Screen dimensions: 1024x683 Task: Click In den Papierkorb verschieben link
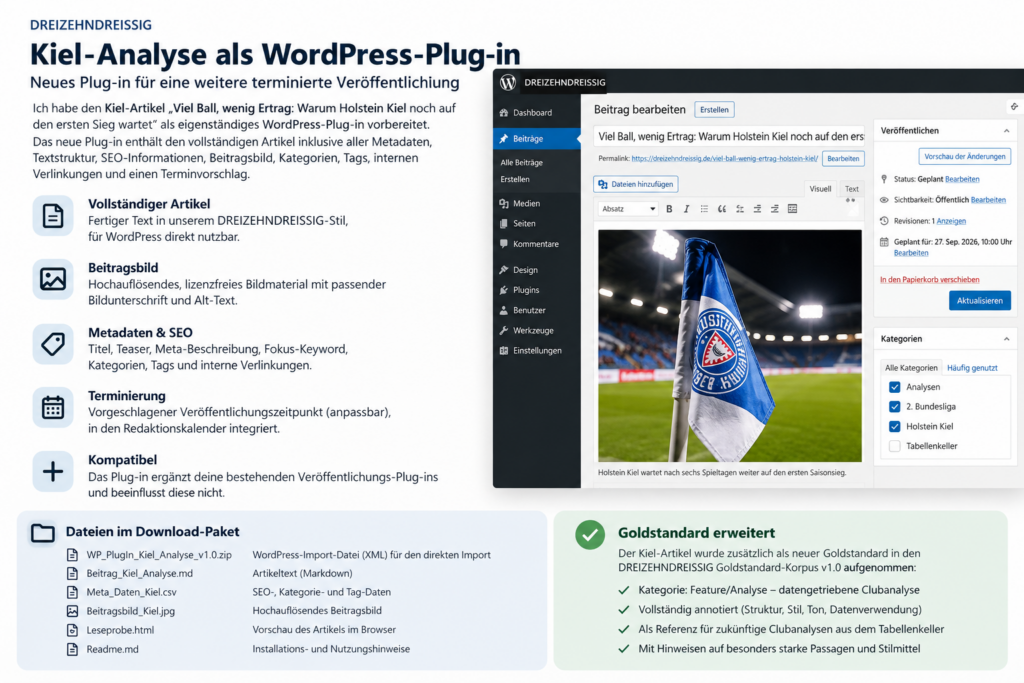(x=929, y=279)
